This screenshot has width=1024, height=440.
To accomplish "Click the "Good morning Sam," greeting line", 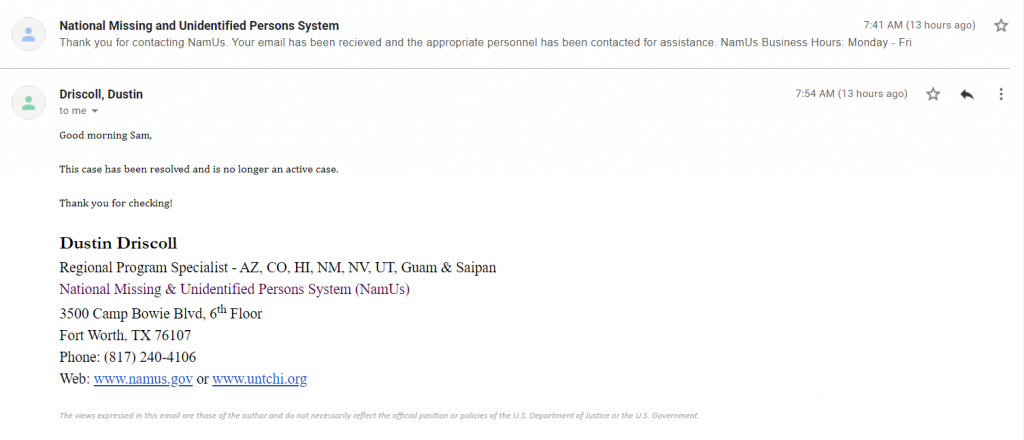I will click(x=106, y=135).
